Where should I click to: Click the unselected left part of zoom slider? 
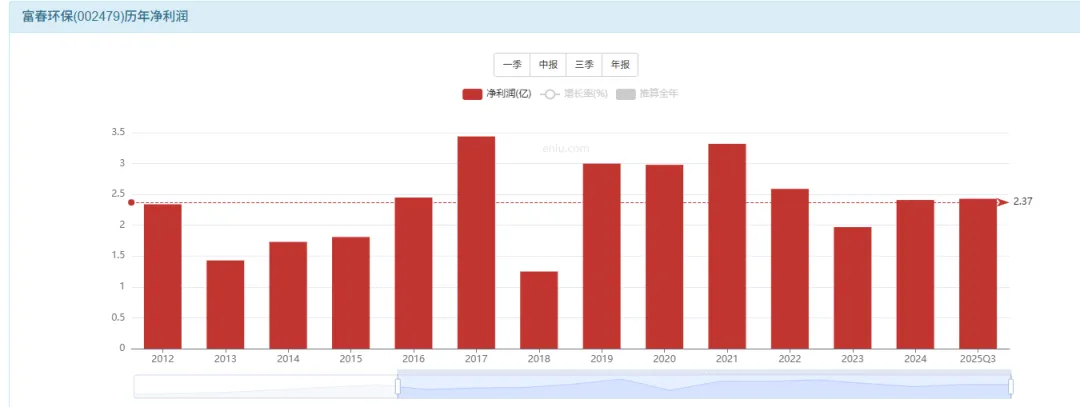coord(265,386)
